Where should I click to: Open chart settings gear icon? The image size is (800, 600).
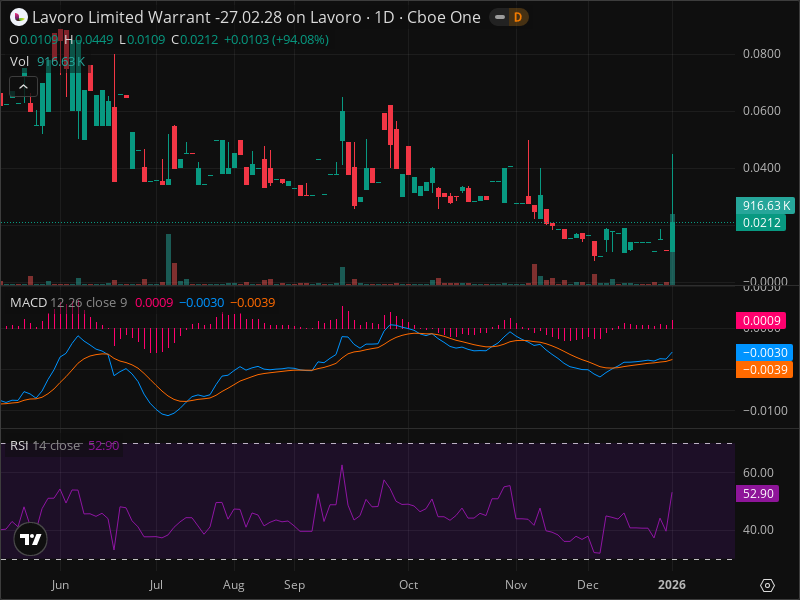point(767,585)
